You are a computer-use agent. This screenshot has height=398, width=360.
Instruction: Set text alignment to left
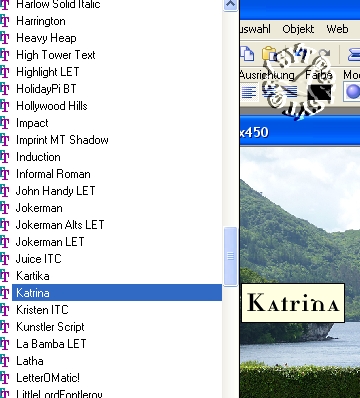249,92
